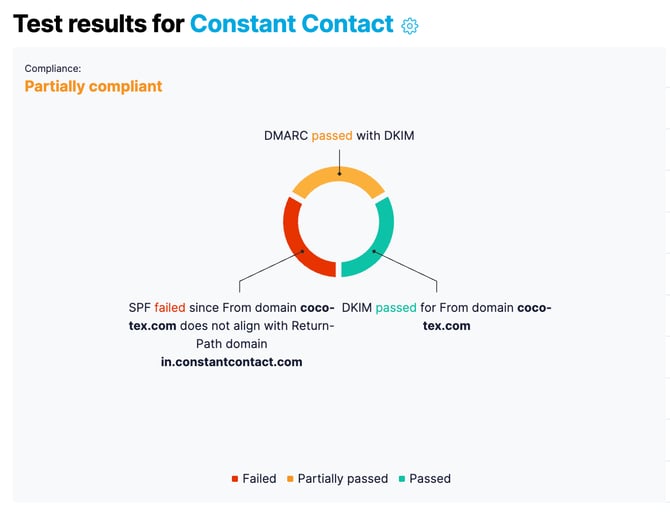Click the Compliance heading label
This screenshot has height=514, width=670.
click(x=53, y=68)
